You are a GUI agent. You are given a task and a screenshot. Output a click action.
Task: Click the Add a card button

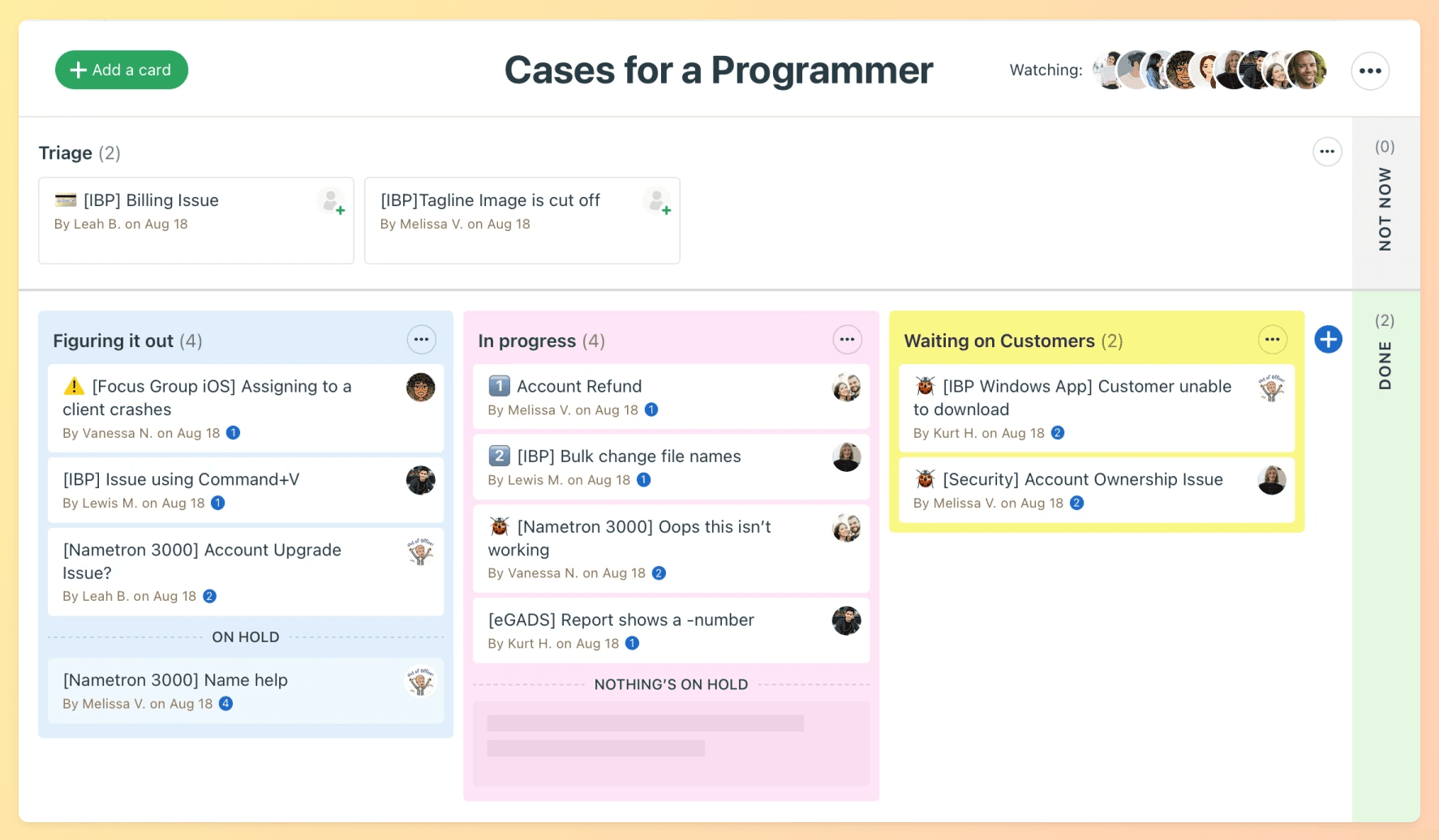(x=122, y=71)
